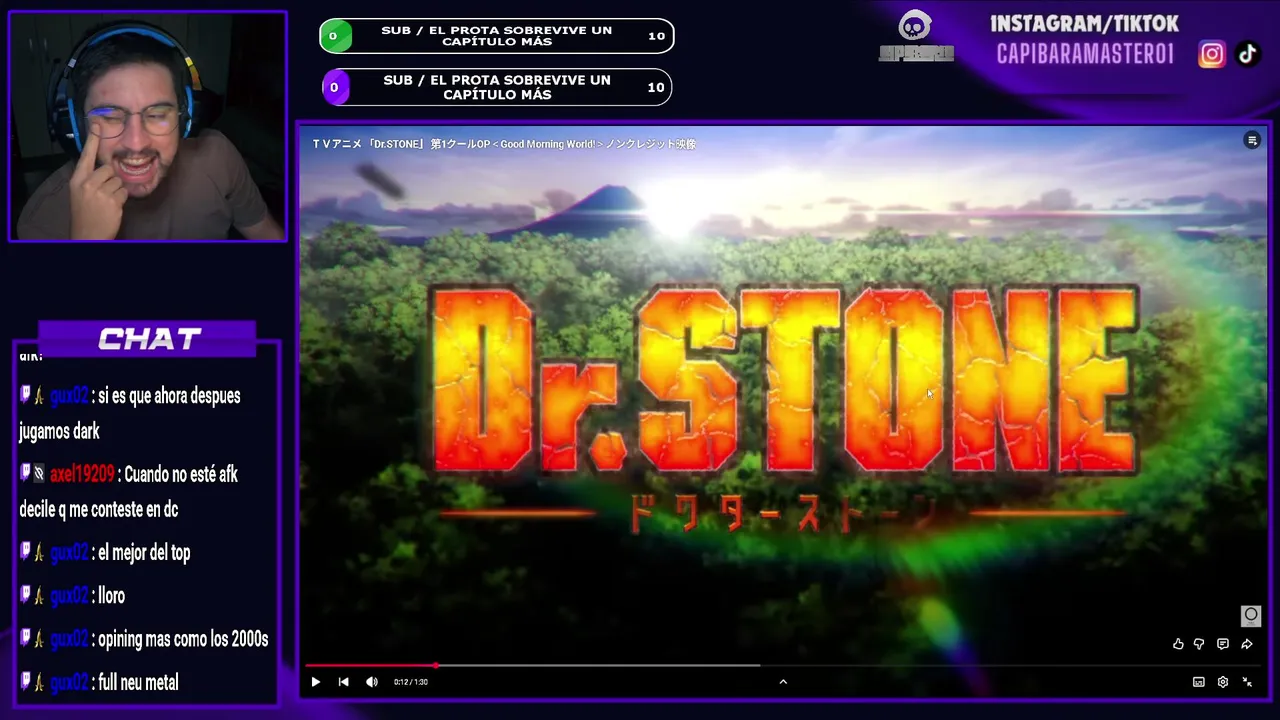Click the streamer webcam feed
Screen dimensions: 1280x720
coord(148,126)
